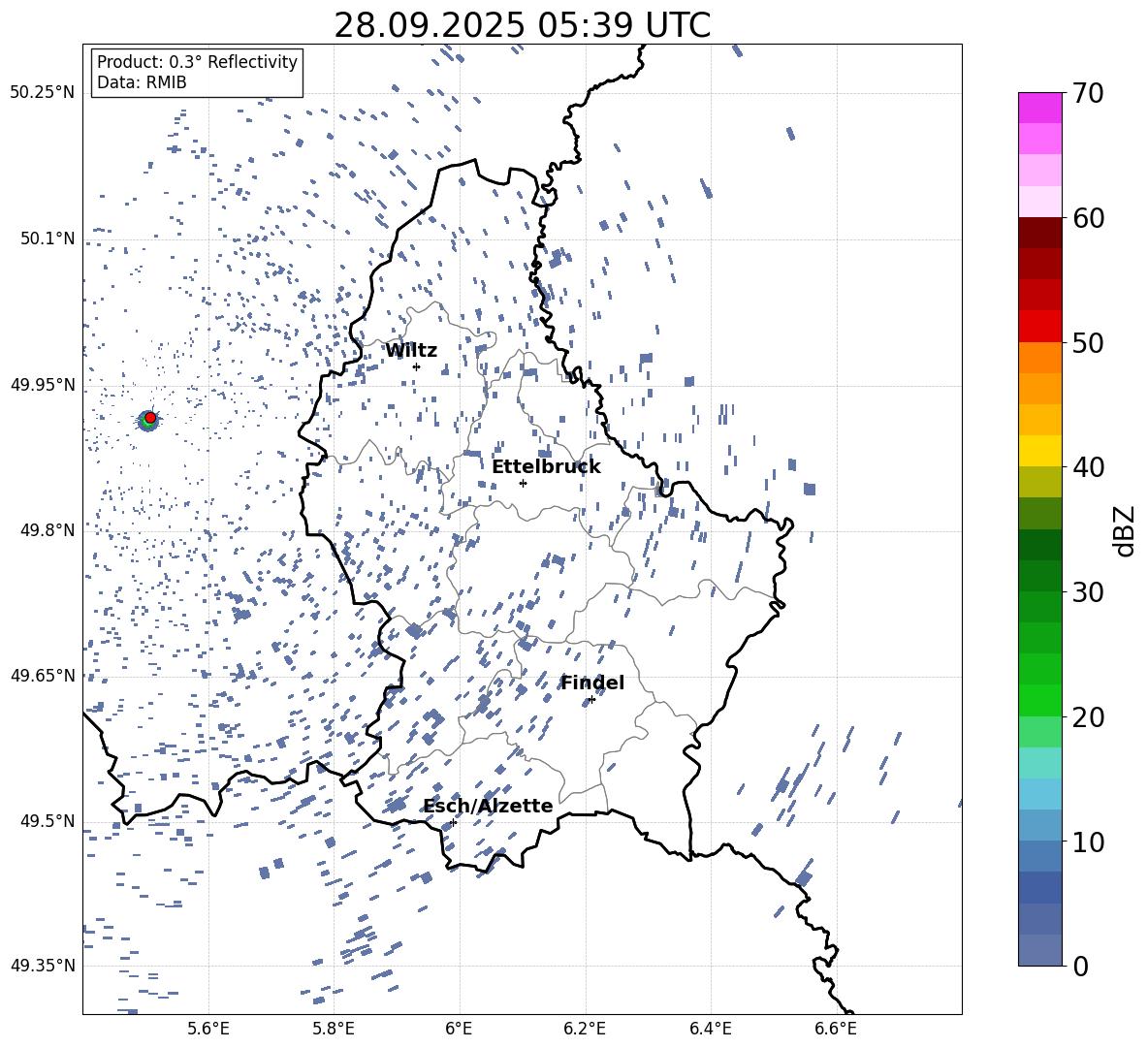The height and width of the screenshot is (1048, 1148).
Task: Click the 60 tick label on colorbar
Action: (1089, 218)
